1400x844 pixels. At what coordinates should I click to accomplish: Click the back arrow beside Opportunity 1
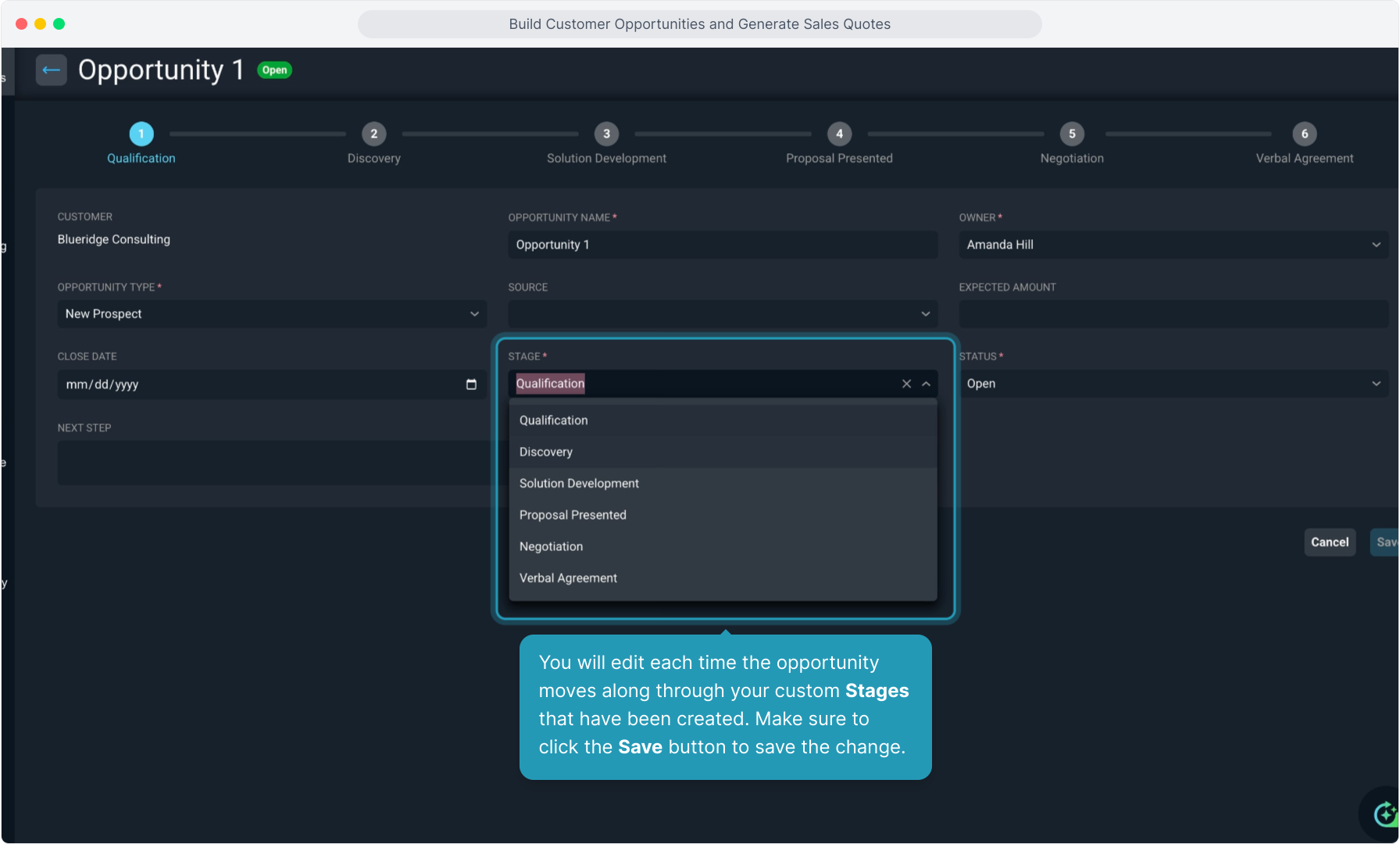tap(51, 70)
